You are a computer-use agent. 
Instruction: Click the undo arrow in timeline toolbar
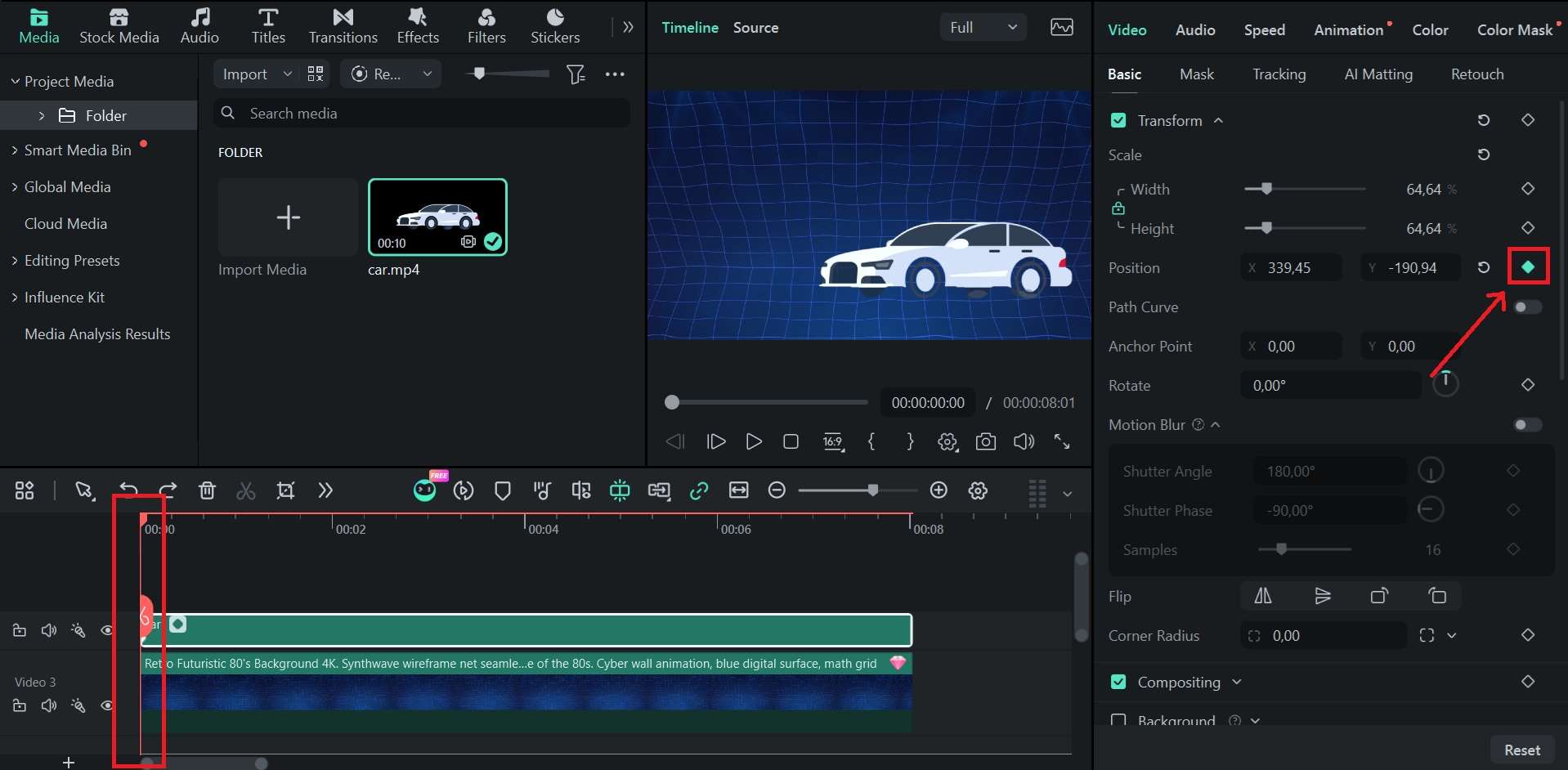click(x=128, y=490)
